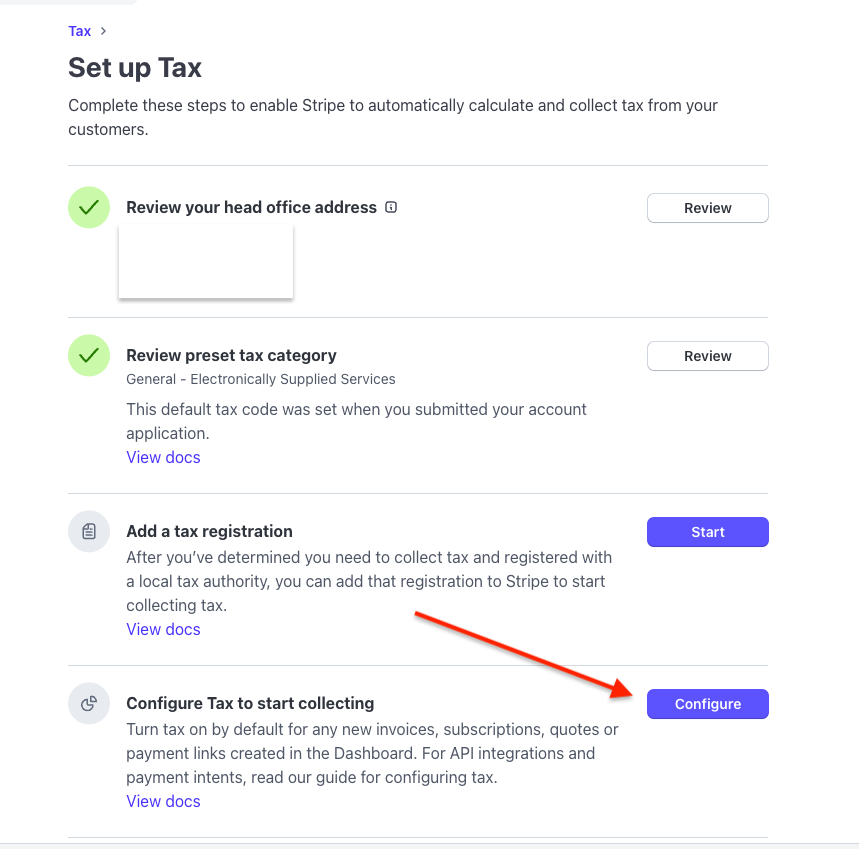Viewport: 859px width, 849px height.
Task: Click the blank address box under head office
Action: [205, 261]
